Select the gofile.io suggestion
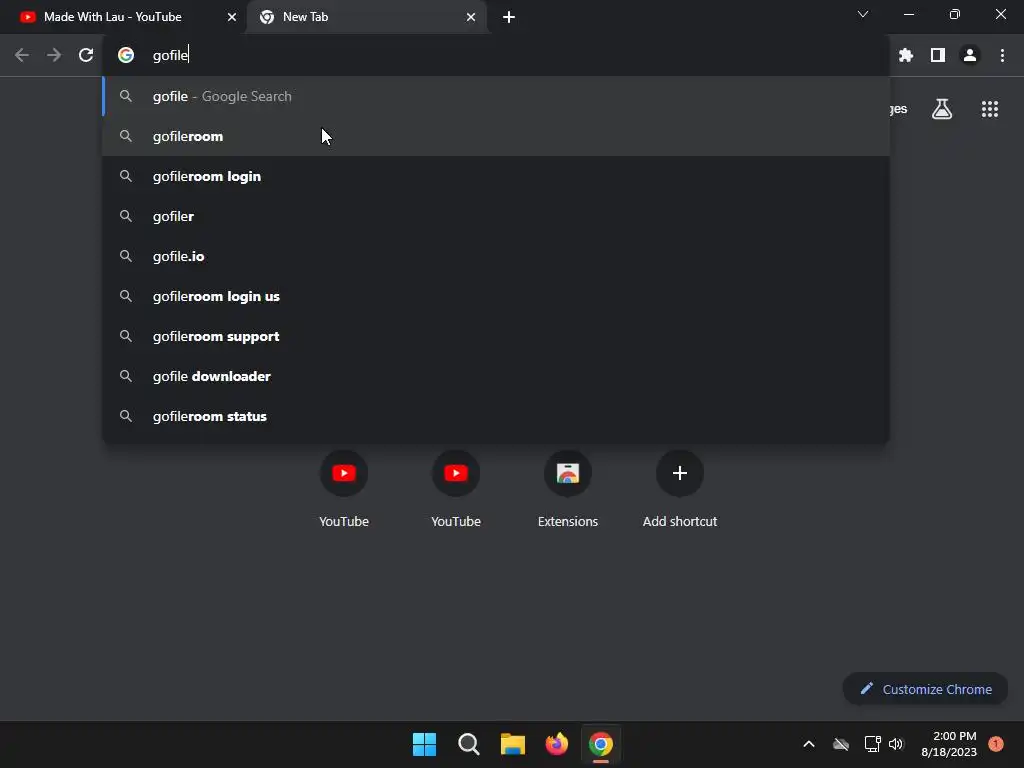Screen dimensions: 1024x768 (x=496, y=256)
